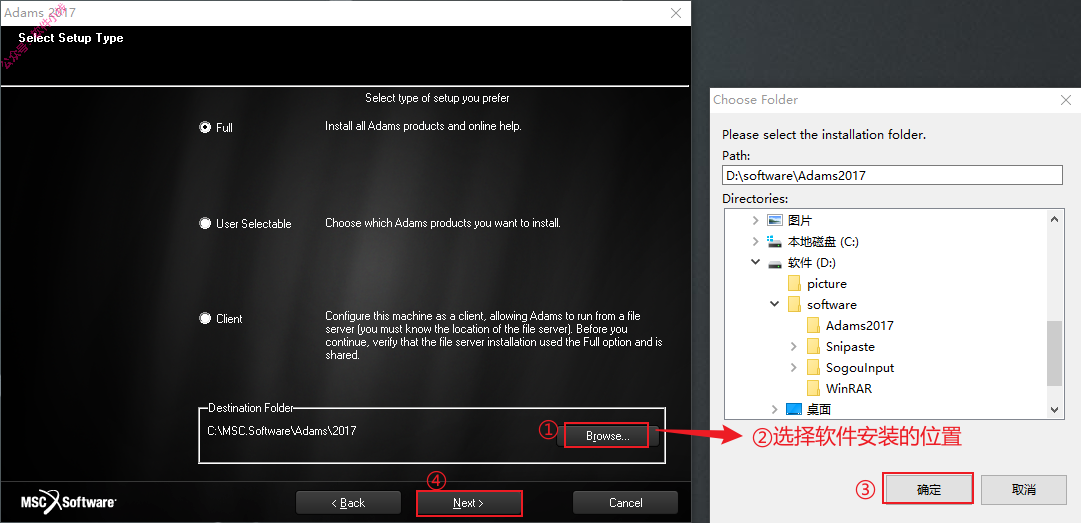
Task: Click the 桌面 desktop icon
Action: pos(794,409)
